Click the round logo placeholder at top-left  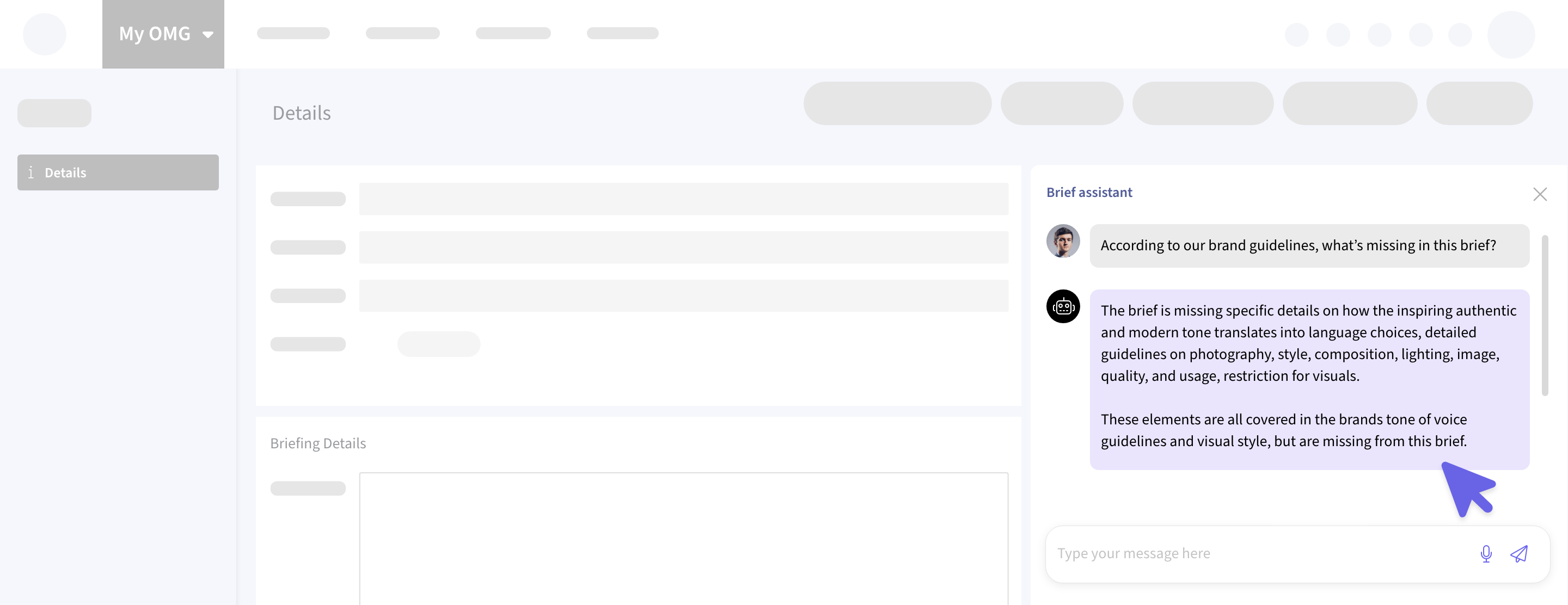(x=45, y=34)
